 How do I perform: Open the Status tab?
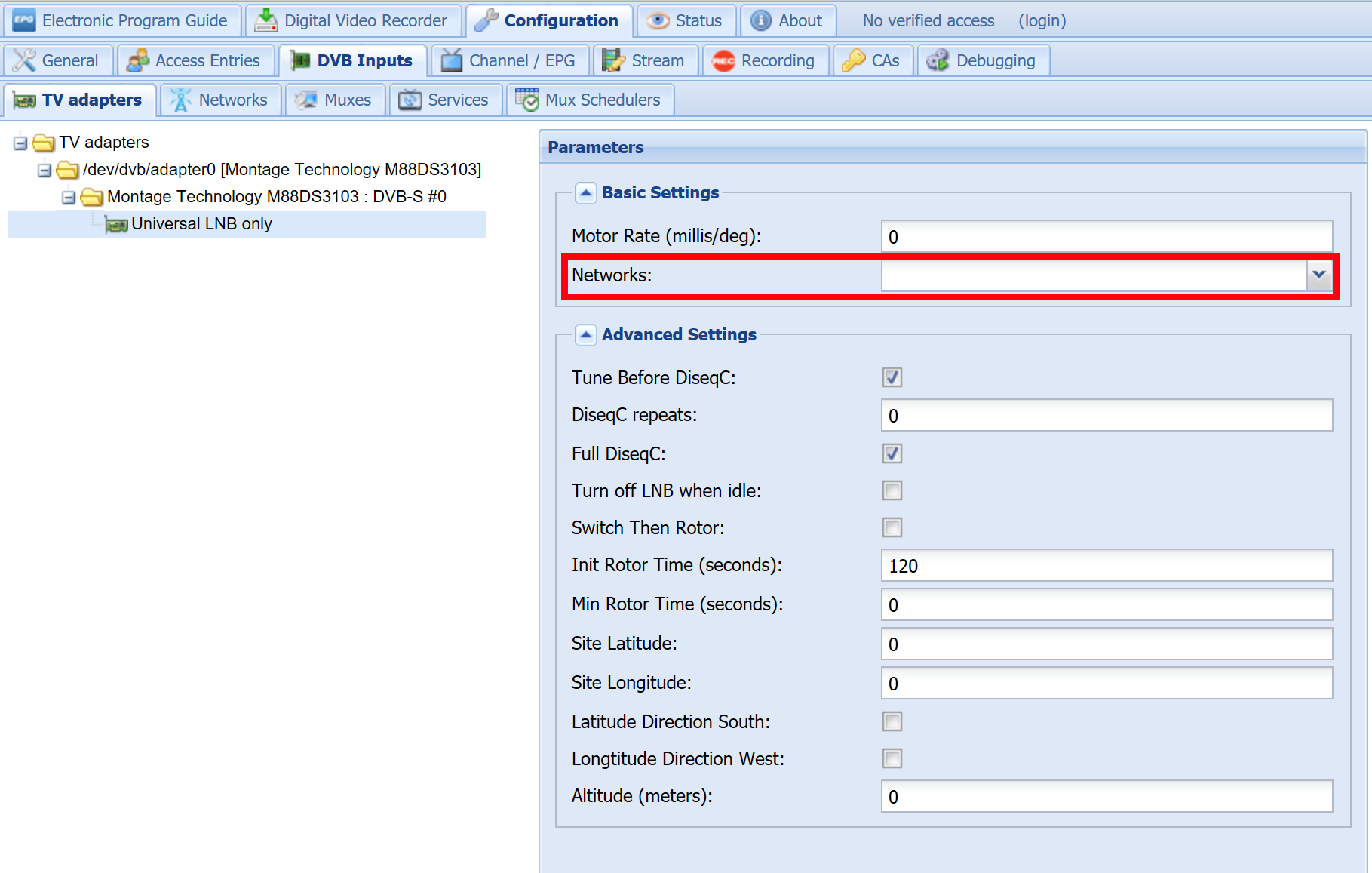(686, 20)
